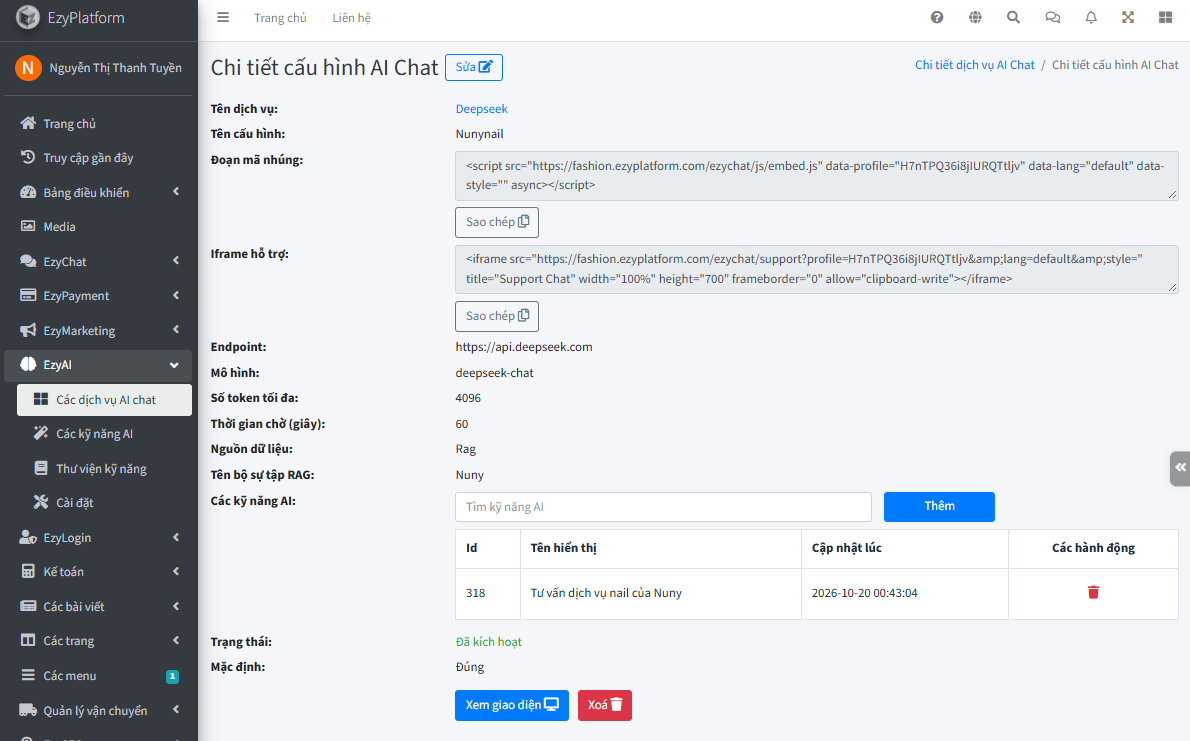Image resolution: width=1190 pixels, height=741 pixels.
Task: Copy the iframe code with Sao chép
Action: click(x=497, y=316)
